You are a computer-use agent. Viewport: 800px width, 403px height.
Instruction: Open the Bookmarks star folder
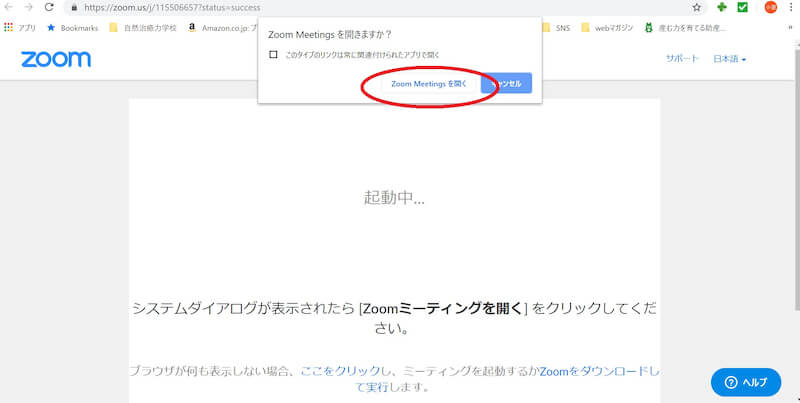72,28
